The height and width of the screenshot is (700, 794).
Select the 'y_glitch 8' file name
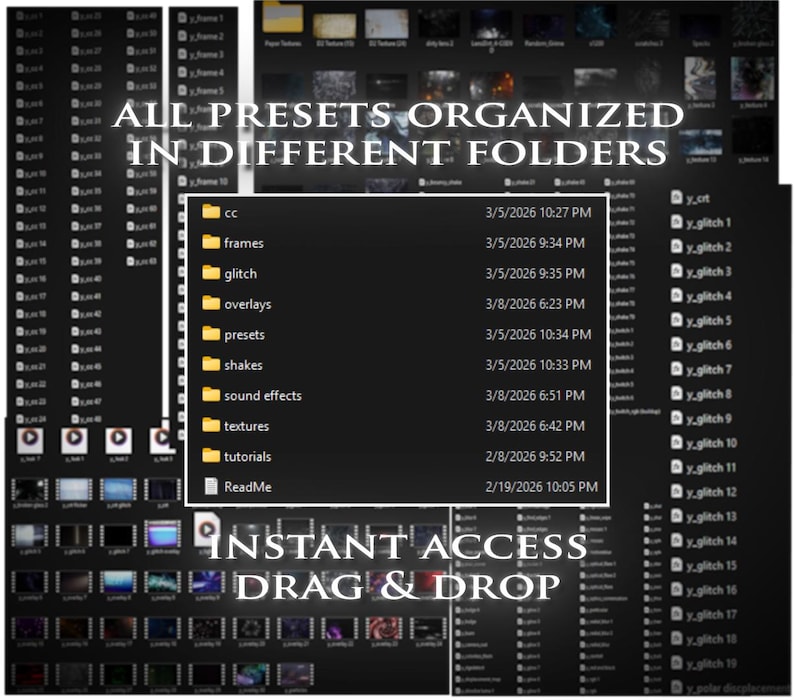[x=708, y=395]
